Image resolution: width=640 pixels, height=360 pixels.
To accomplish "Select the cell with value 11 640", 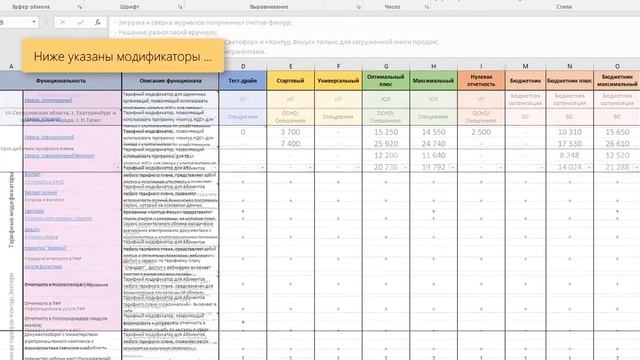I will click(x=433, y=155).
